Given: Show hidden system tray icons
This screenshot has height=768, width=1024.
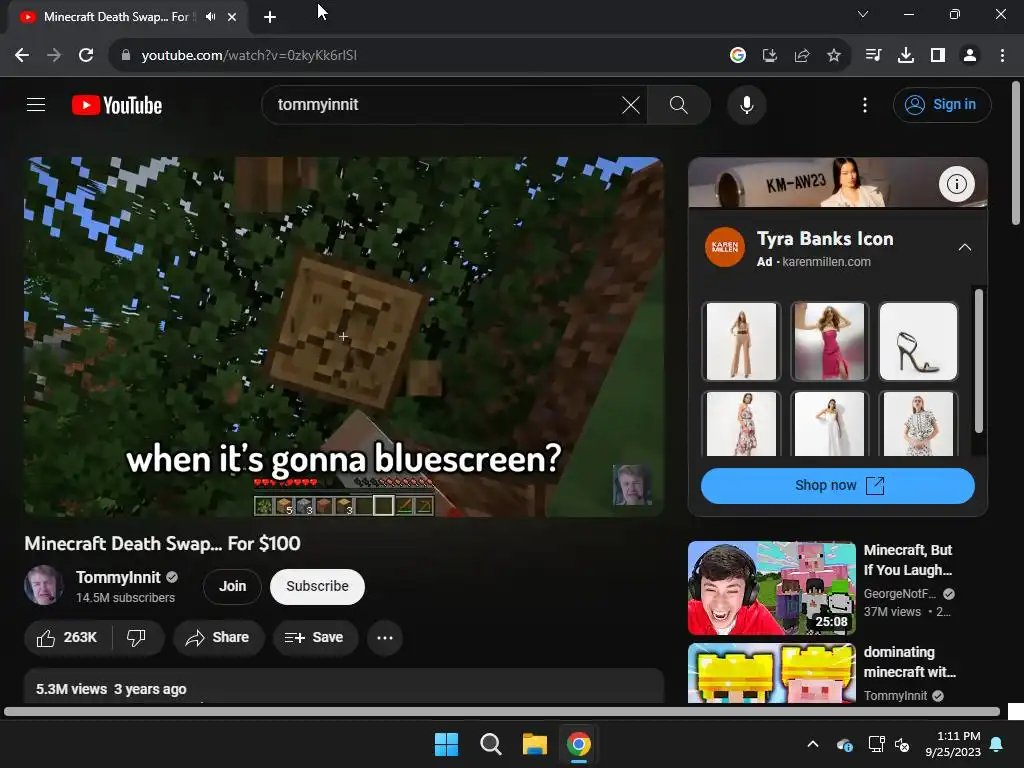Looking at the screenshot, I should coord(812,744).
